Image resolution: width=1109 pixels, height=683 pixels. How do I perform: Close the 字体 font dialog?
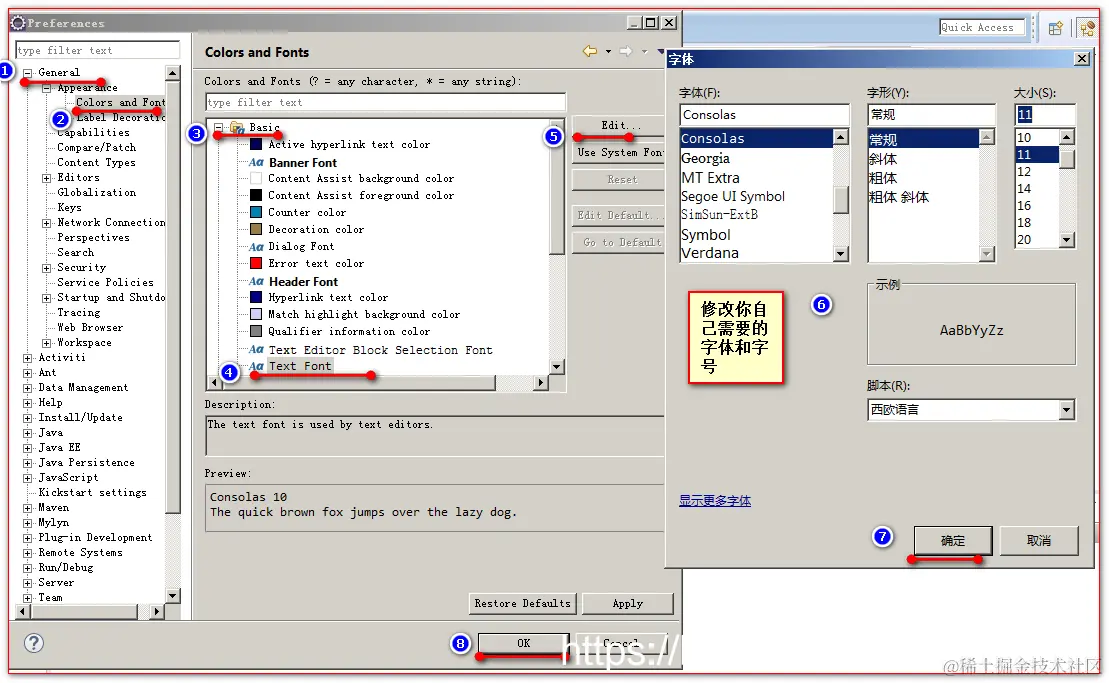pyautogui.click(x=1081, y=59)
